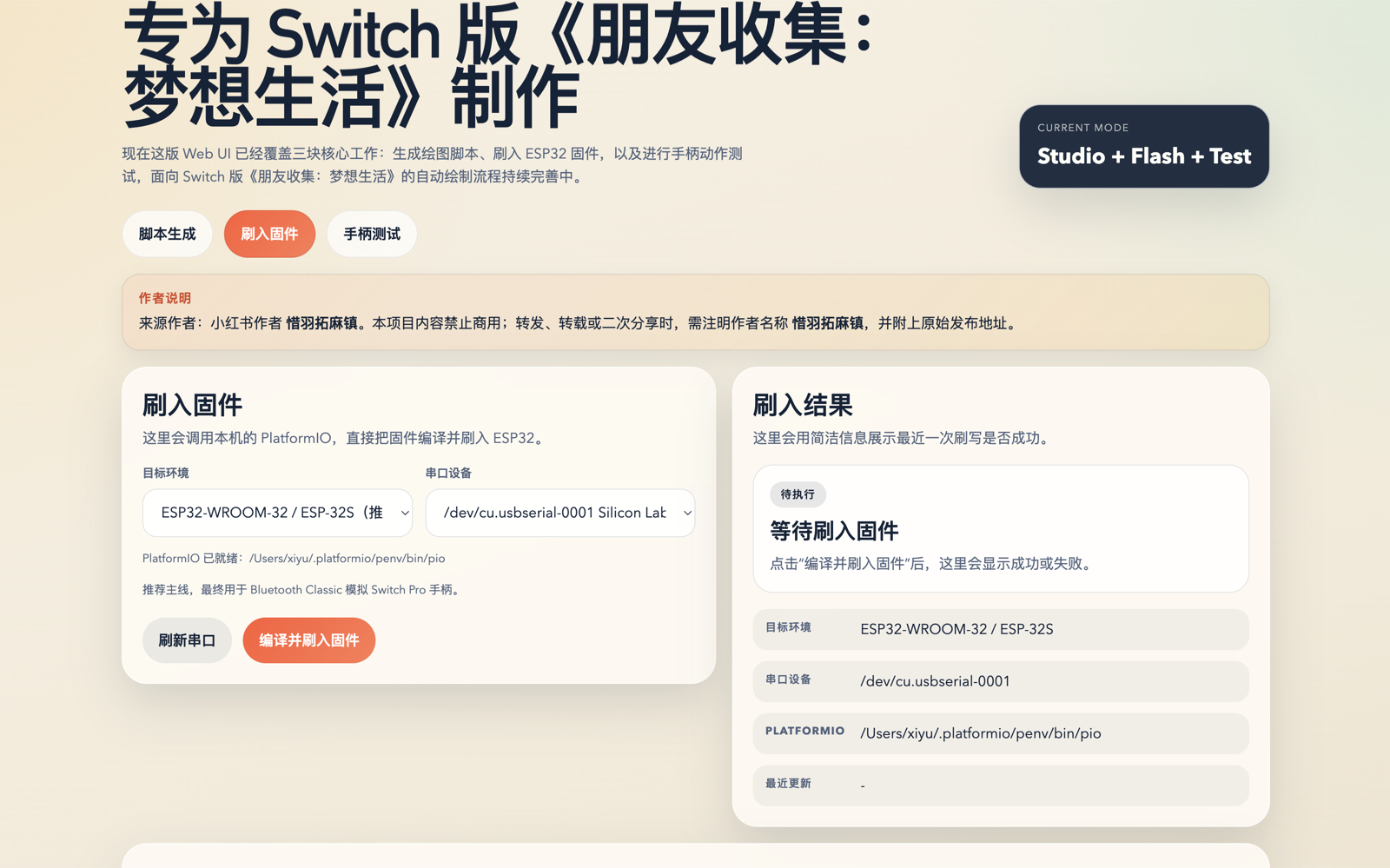Image resolution: width=1390 pixels, height=868 pixels.
Task: Expand the 串口设备 /dev/cu.usbserial-0001 dropdown
Action: click(x=560, y=513)
